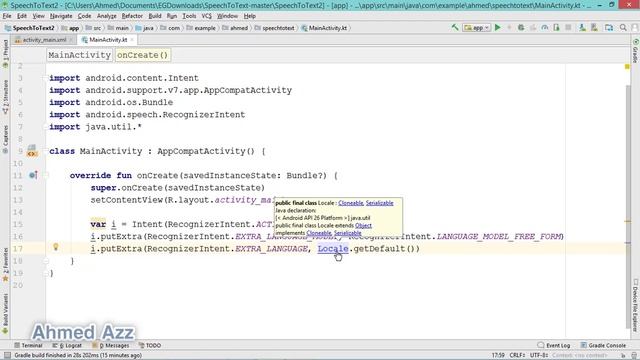Close the MainActivity.kt tab

132,40
